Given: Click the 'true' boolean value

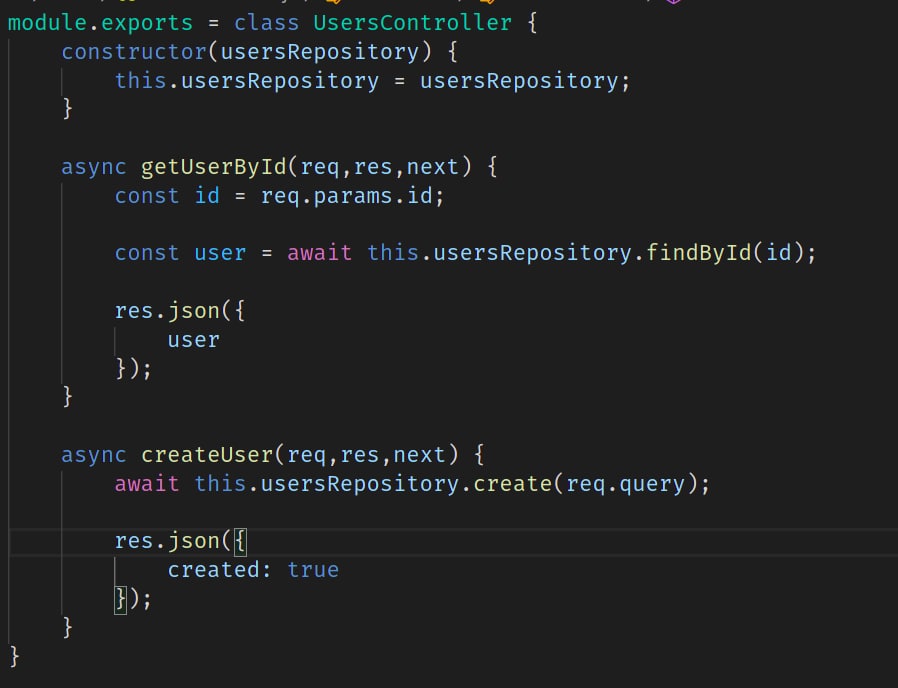Looking at the screenshot, I should pyautogui.click(x=313, y=570).
